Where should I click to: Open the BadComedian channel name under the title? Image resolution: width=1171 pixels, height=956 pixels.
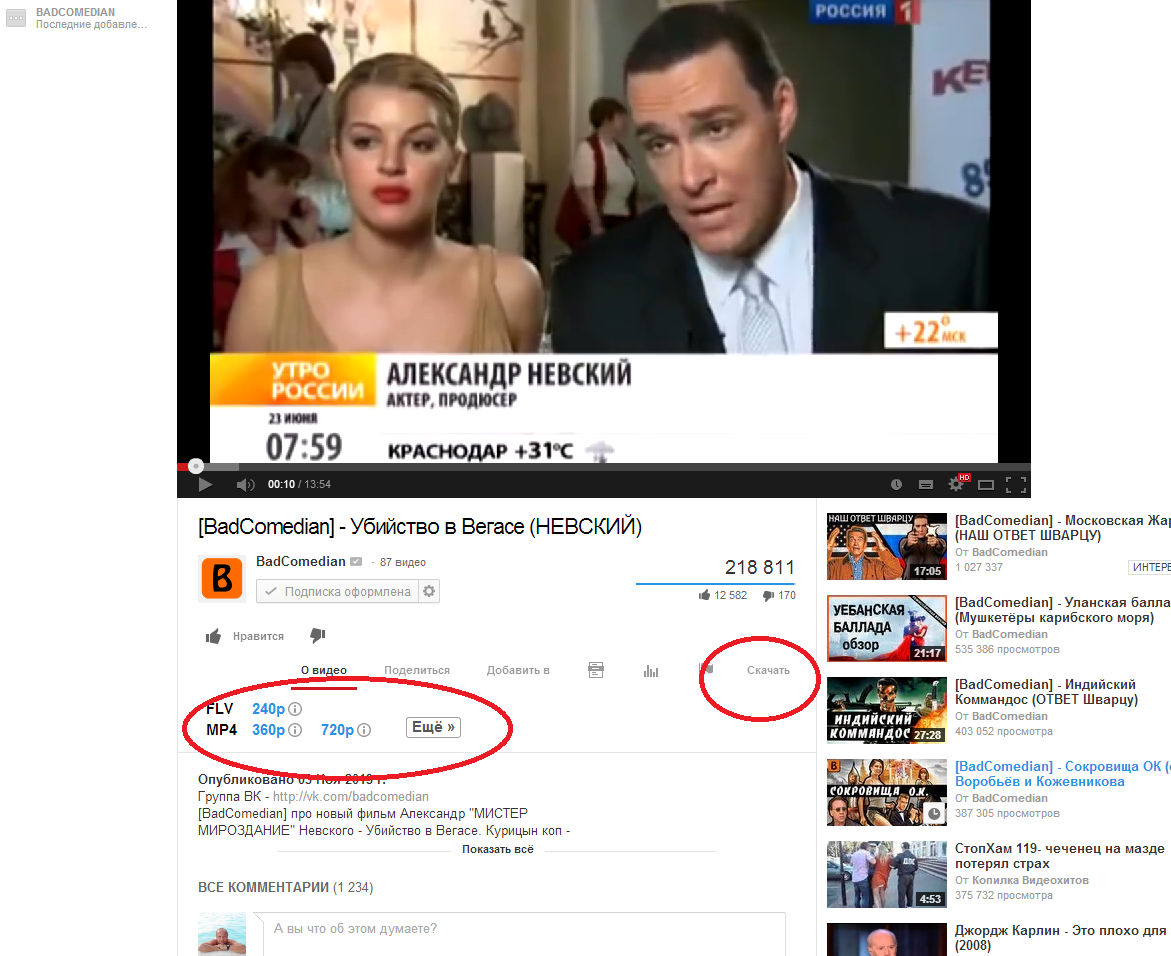[x=301, y=562]
